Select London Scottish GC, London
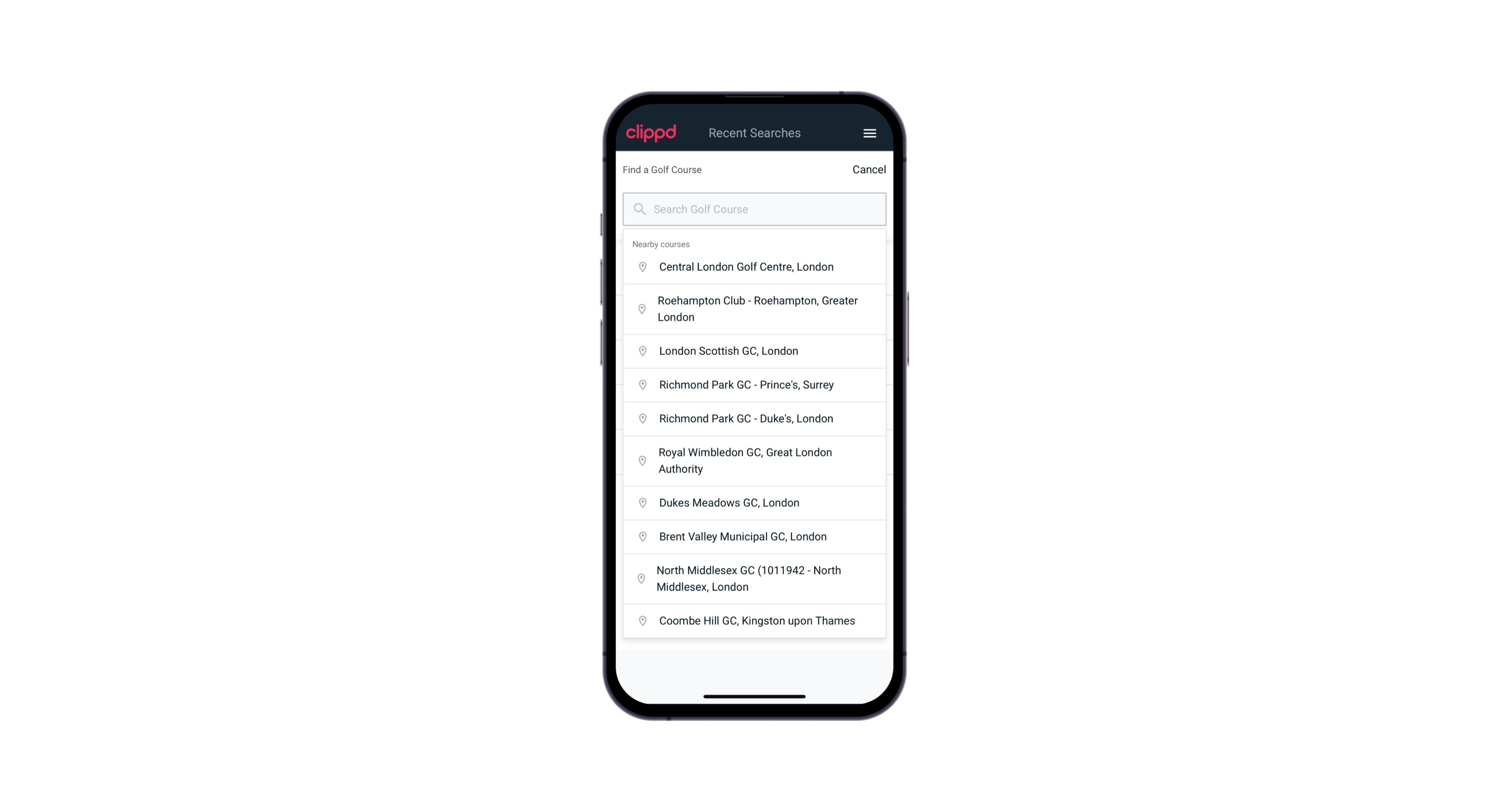Screen dimensions: 1510x812 coord(755,351)
